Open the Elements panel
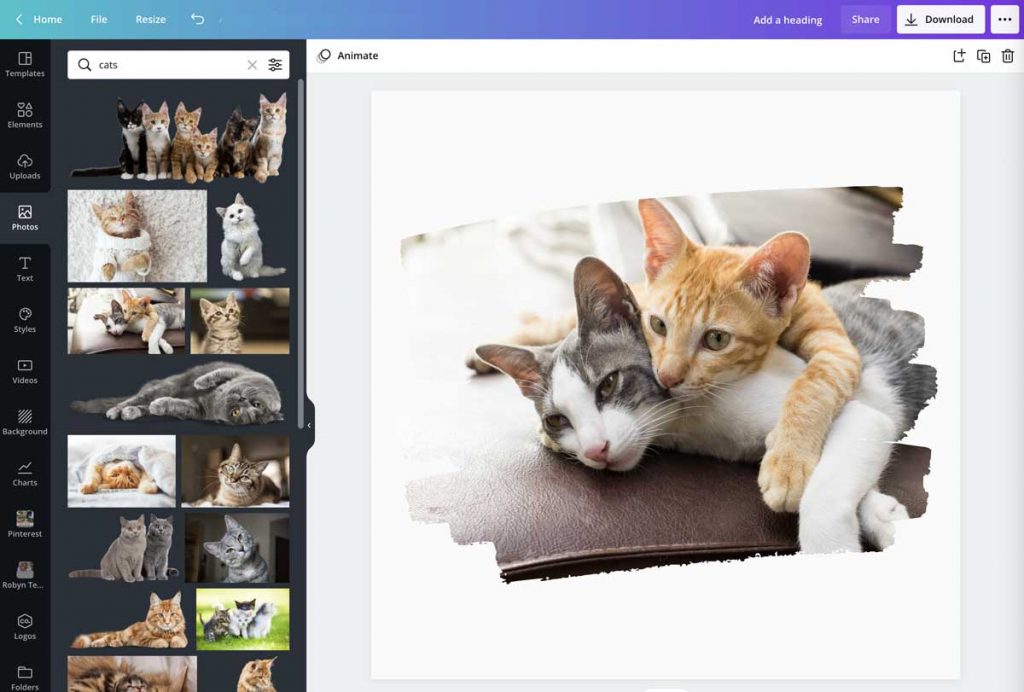Screen dimensions: 1024x692 (25, 113)
